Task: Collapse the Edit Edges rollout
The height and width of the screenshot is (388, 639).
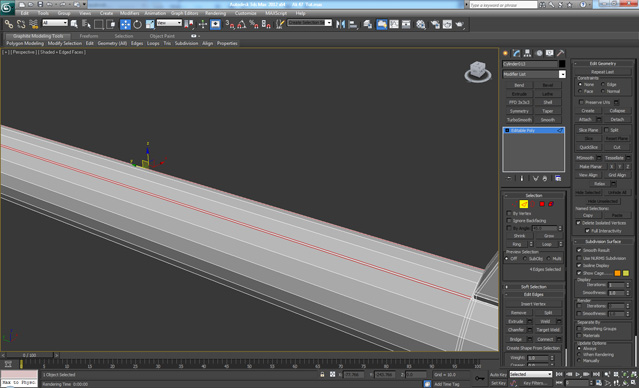Action: click(x=533, y=294)
